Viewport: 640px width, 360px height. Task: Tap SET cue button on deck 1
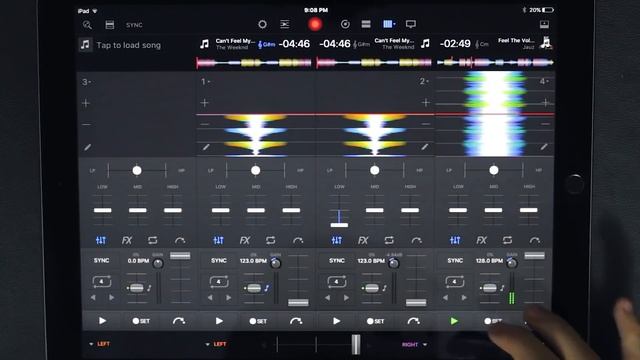(258, 321)
